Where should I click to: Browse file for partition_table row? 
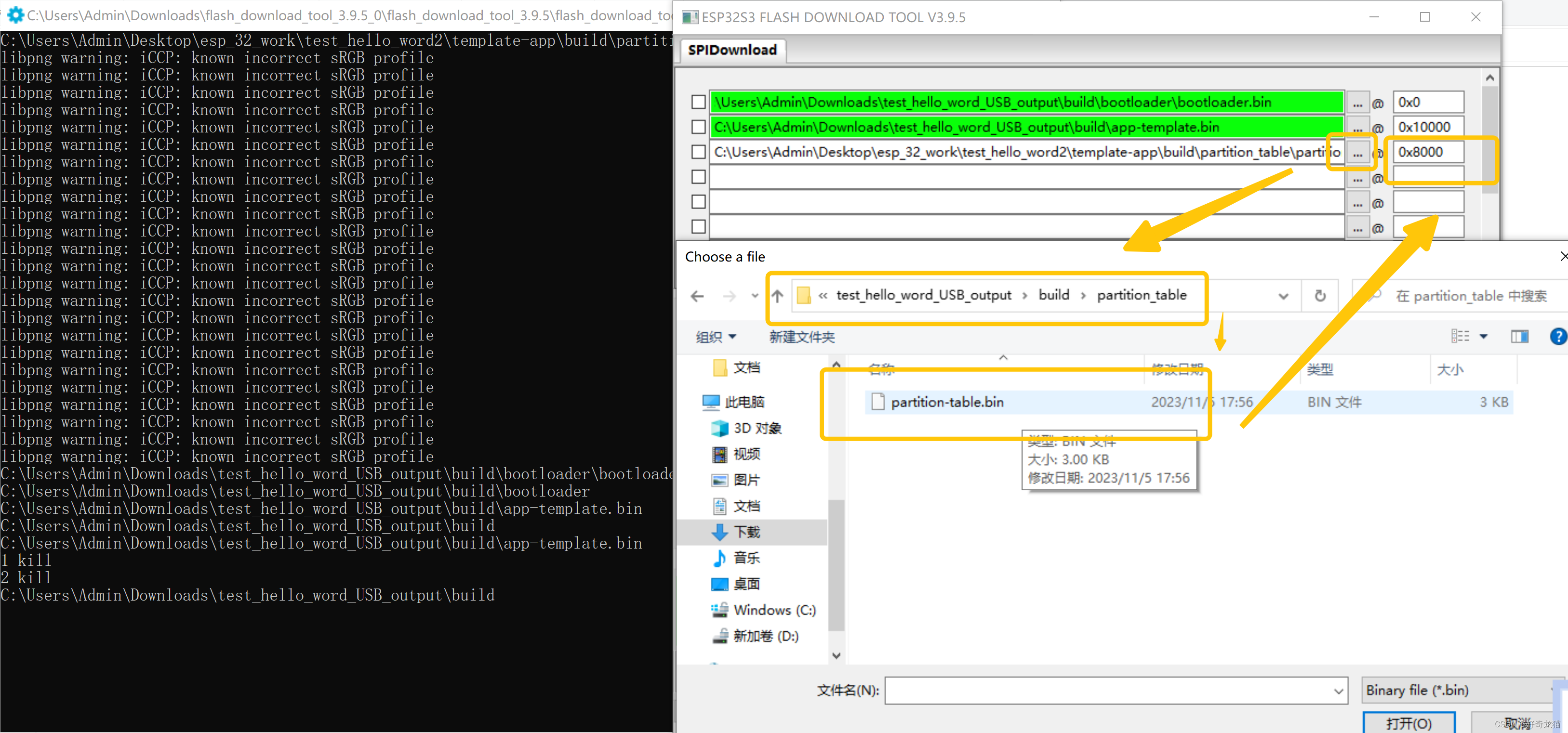coord(1357,153)
